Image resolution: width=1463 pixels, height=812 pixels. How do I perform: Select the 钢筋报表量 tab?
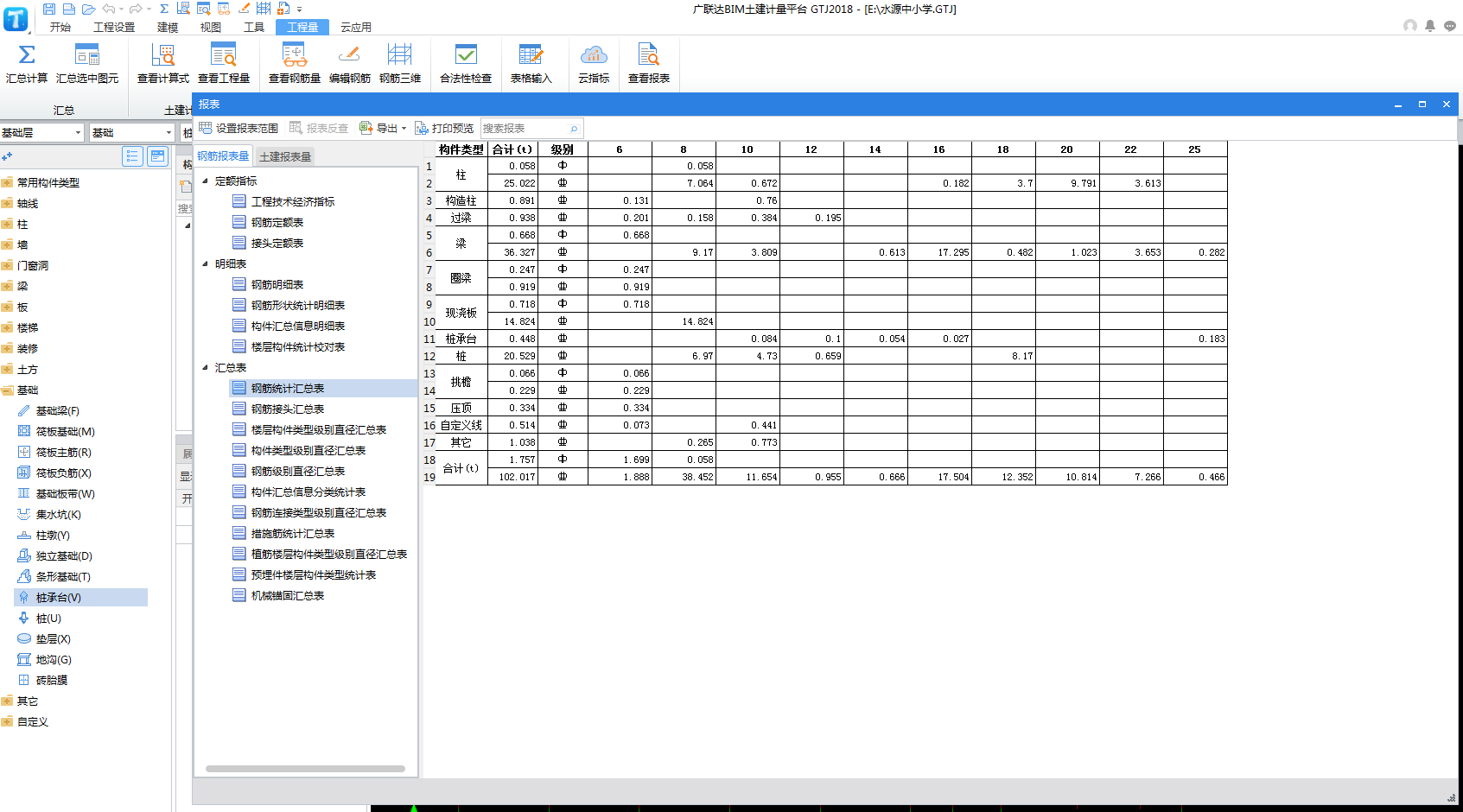click(223, 156)
